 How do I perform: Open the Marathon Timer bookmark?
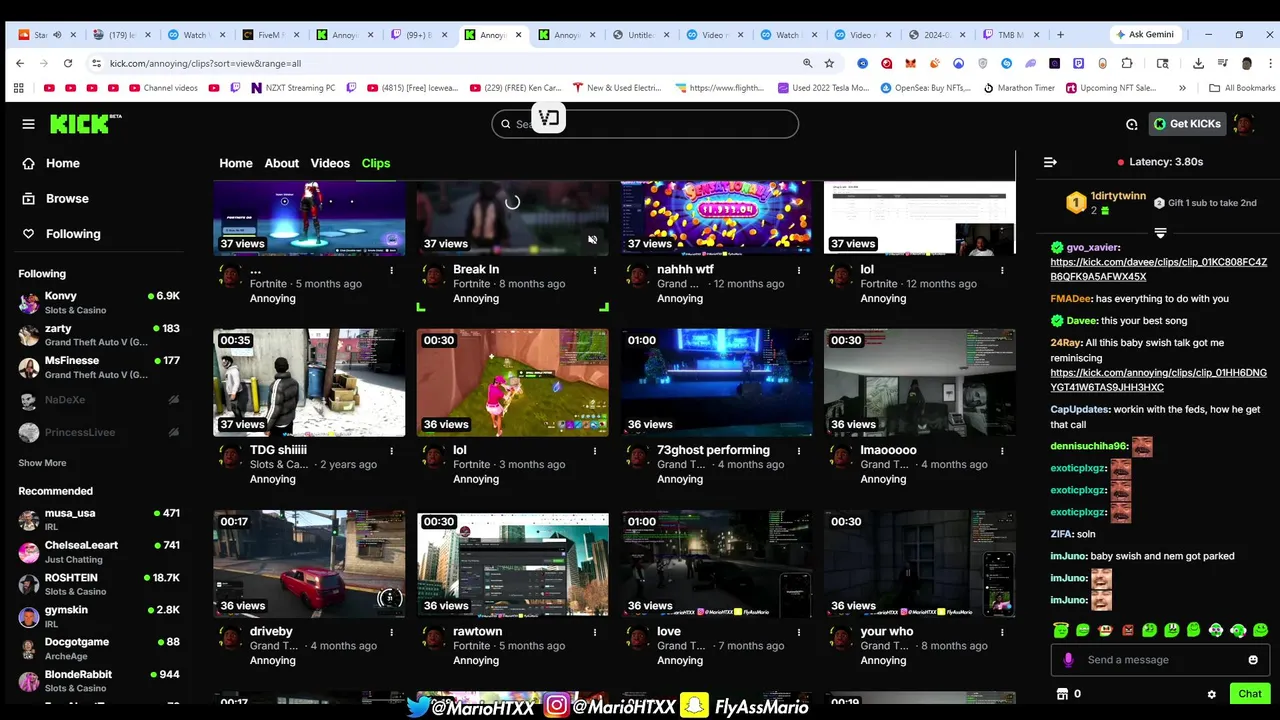tap(1018, 88)
